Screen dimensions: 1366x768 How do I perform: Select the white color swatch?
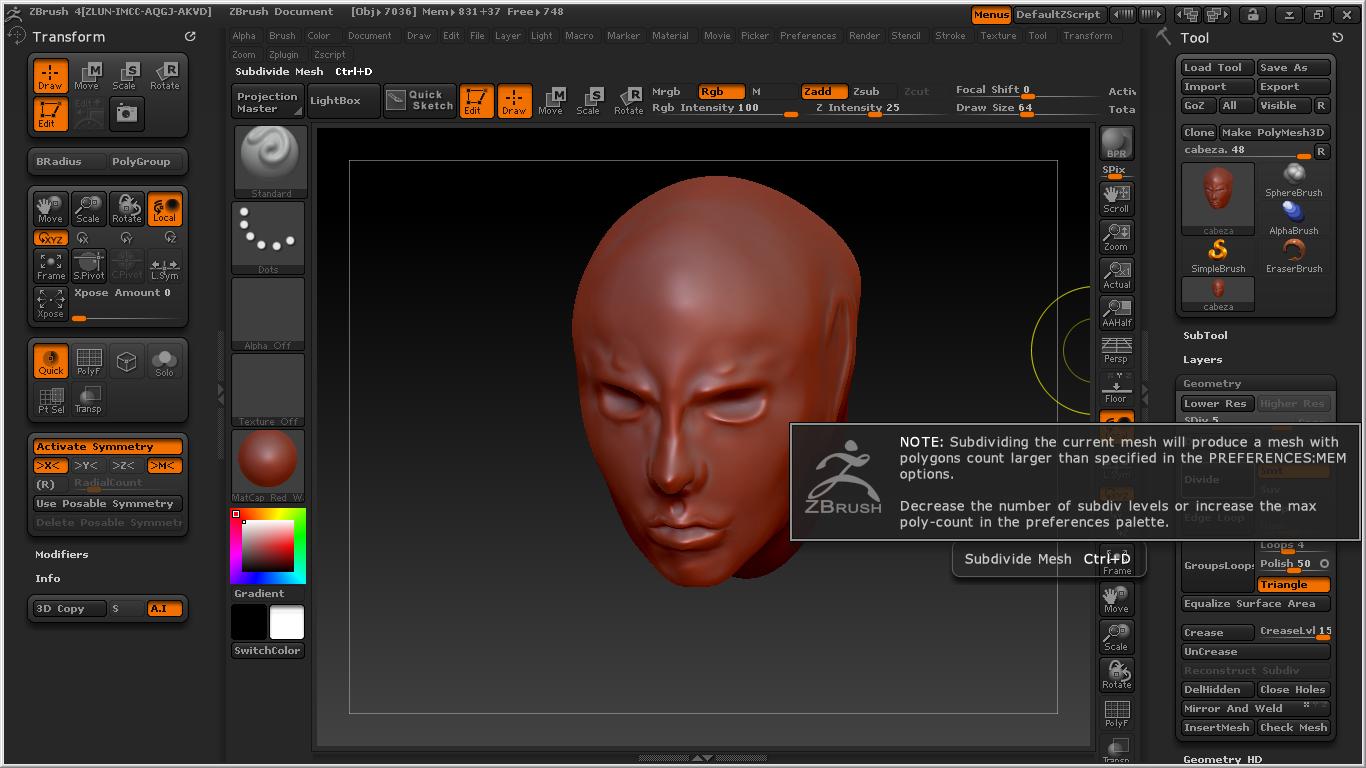286,622
